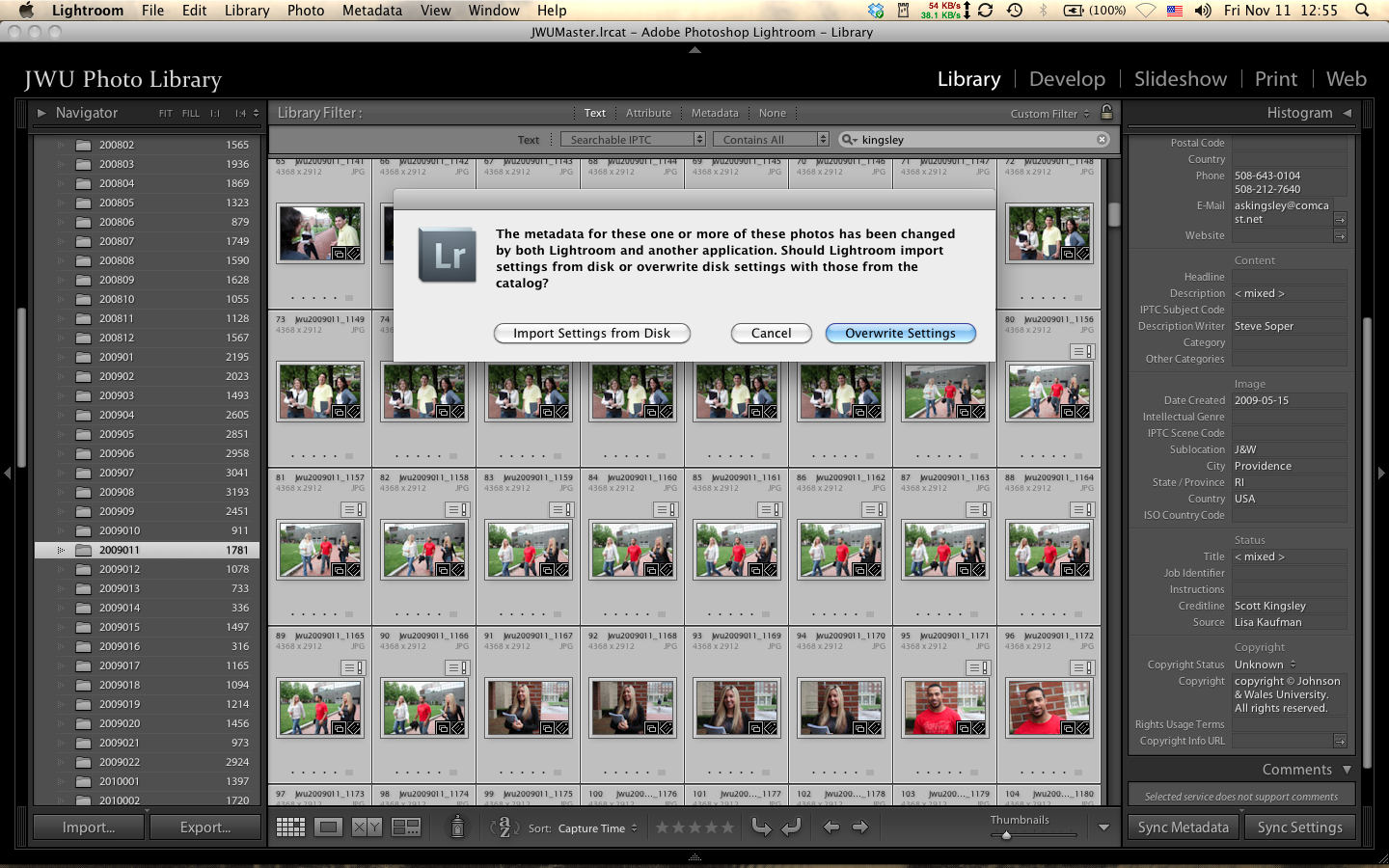Click Sync Metadata button

1184,827
